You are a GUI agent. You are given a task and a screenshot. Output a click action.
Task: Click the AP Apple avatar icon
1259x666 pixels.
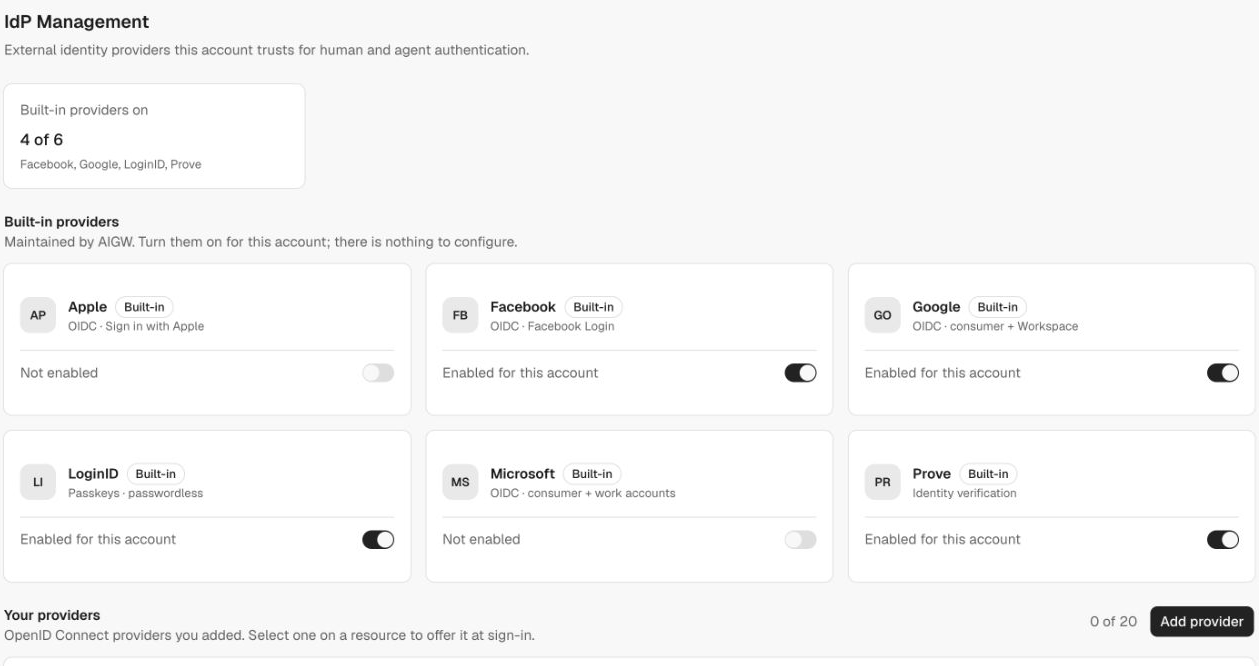[37, 315]
